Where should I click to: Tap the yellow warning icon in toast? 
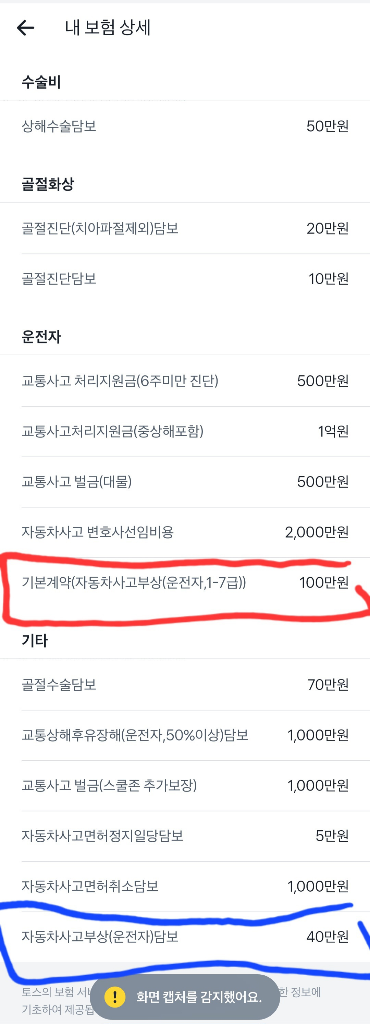115,997
